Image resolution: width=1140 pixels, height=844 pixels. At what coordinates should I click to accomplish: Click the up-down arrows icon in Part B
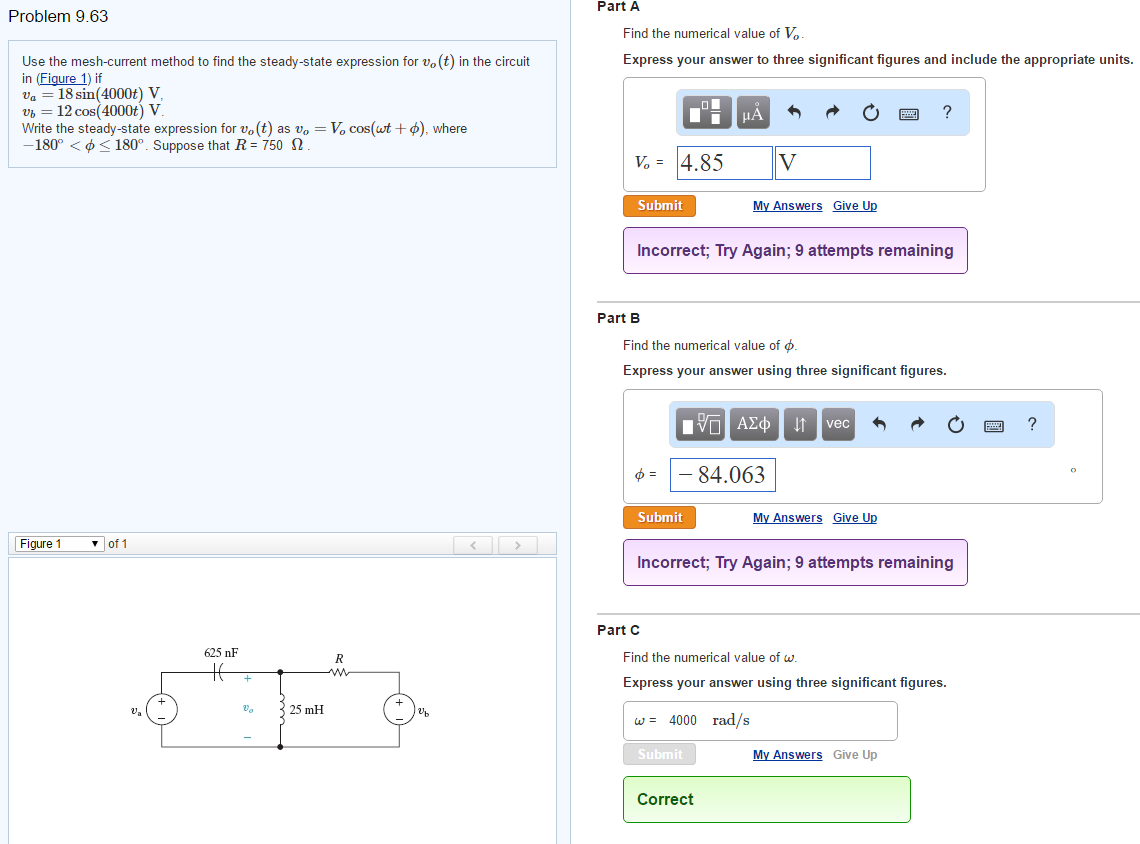coord(799,424)
